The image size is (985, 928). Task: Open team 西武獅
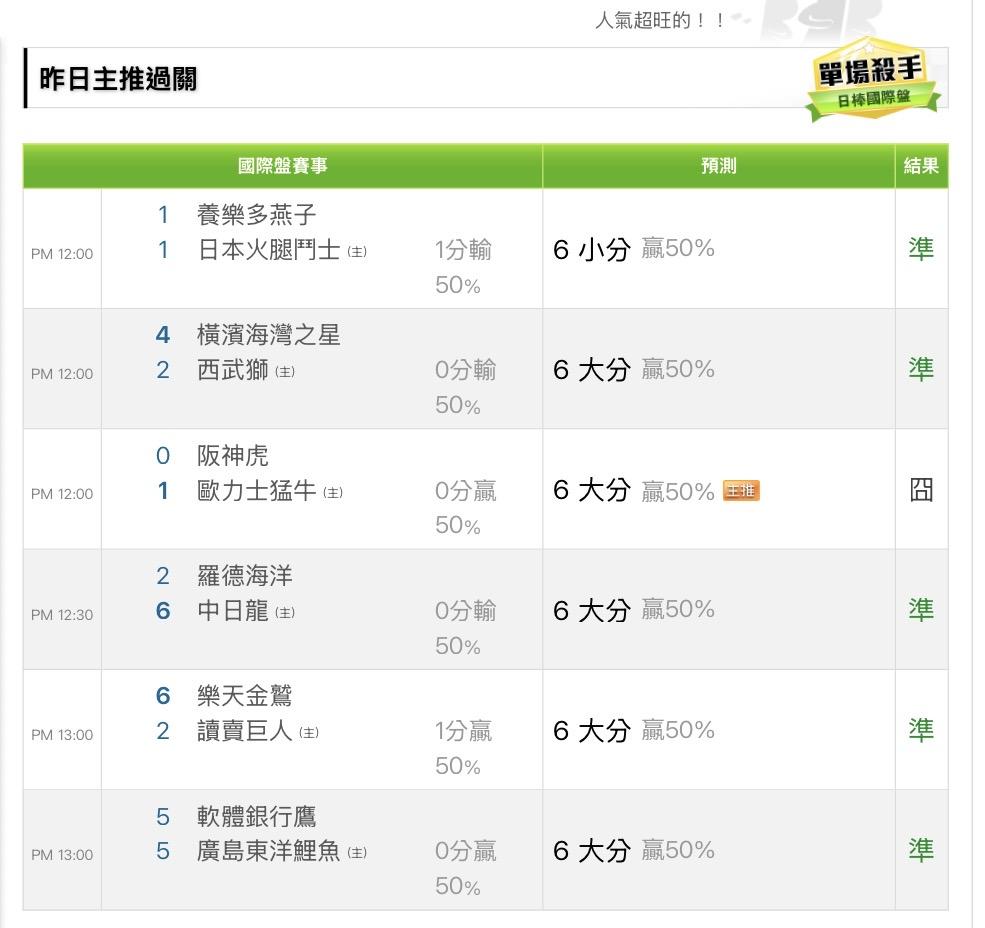pyautogui.click(x=233, y=370)
